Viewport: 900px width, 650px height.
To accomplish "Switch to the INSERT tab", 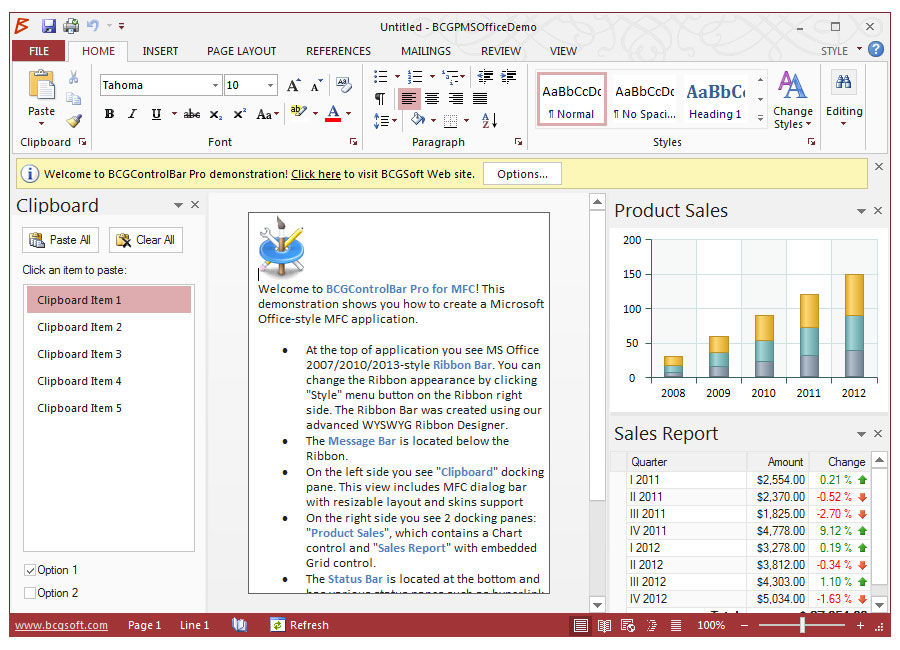I will [160, 51].
